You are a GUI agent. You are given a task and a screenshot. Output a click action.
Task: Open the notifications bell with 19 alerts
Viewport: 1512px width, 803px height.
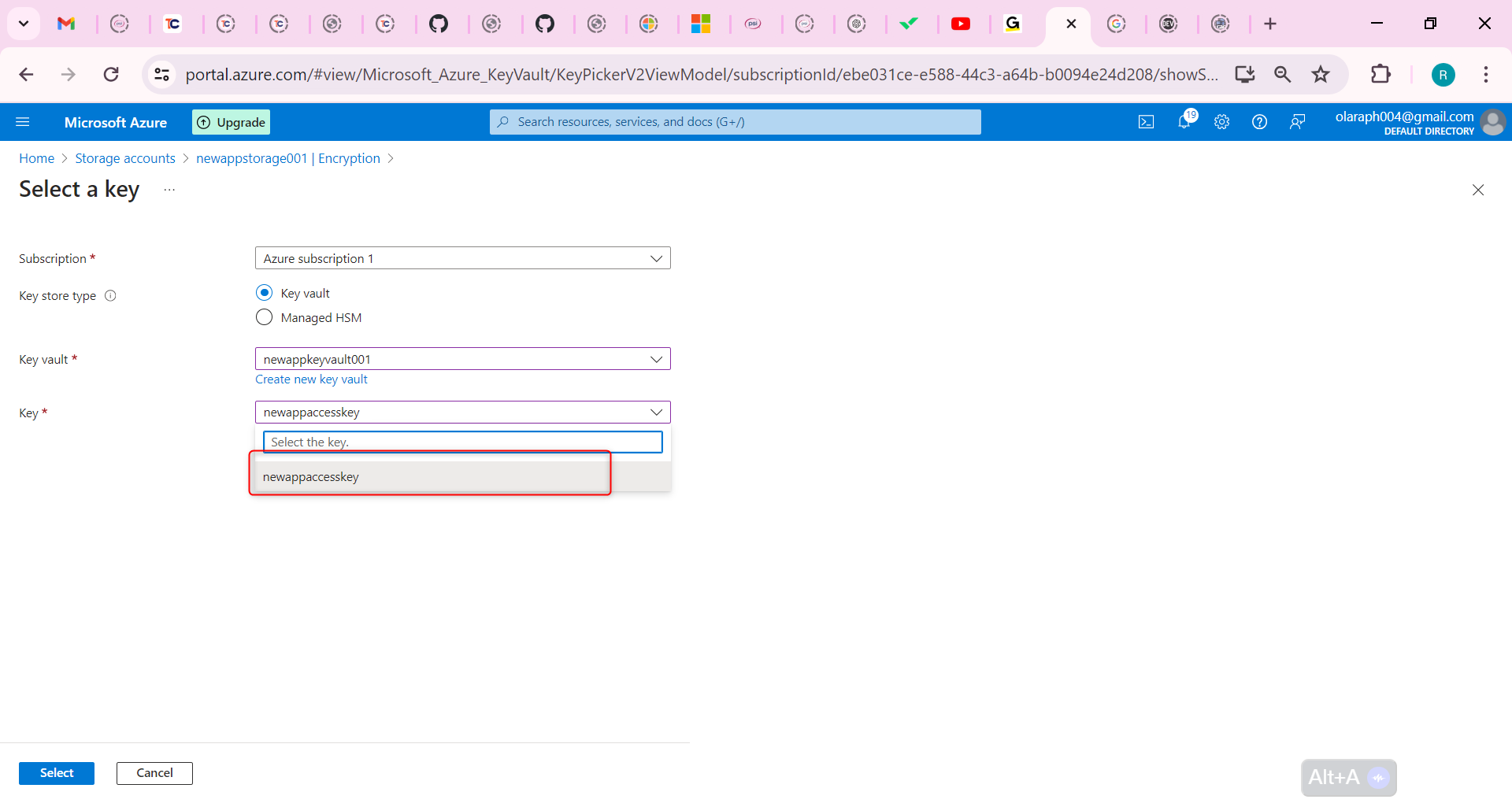coord(1185,121)
